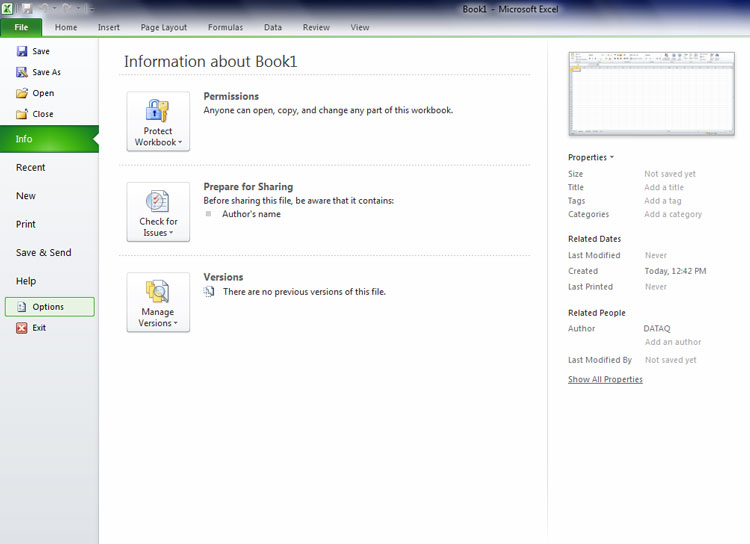Click the Close command label
The height and width of the screenshot is (544, 750).
point(43,114)
